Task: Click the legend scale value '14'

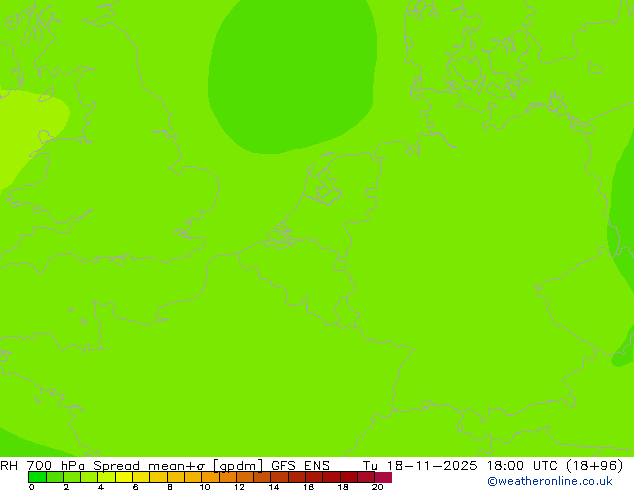Action: [x=274, y=487]
